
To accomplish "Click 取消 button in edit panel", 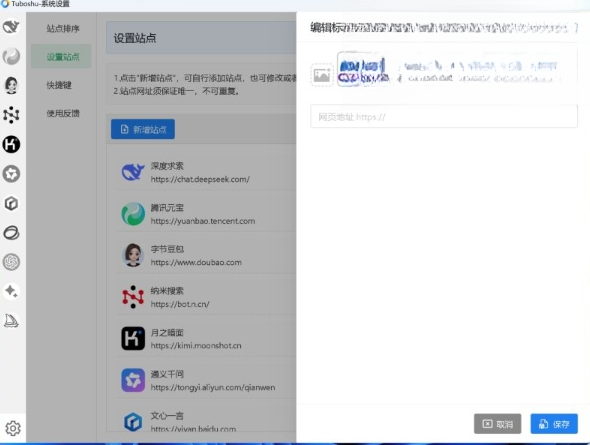I will pyautogui.click(x=497, y=424).
